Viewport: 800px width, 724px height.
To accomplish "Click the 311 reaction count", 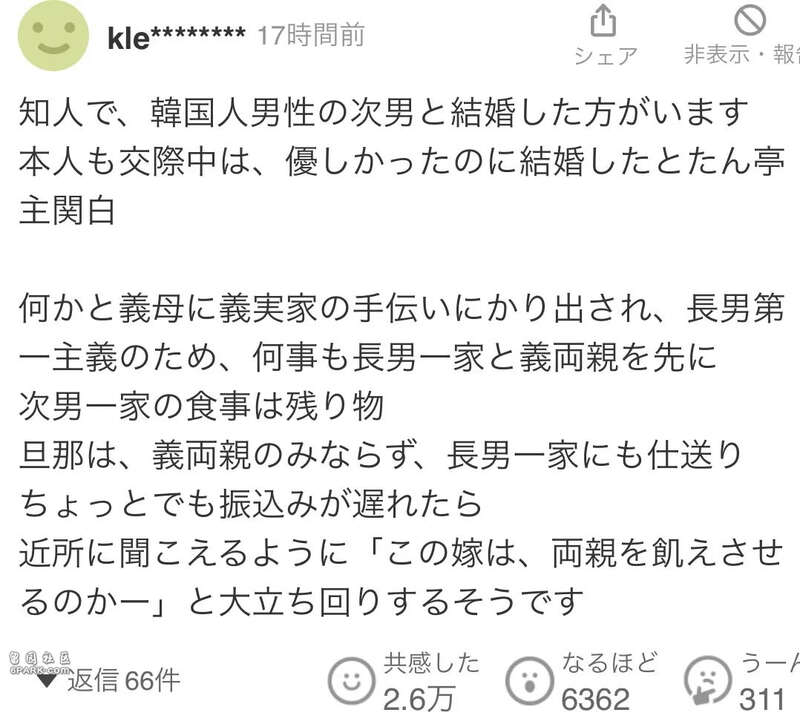I will pos(762,699).
